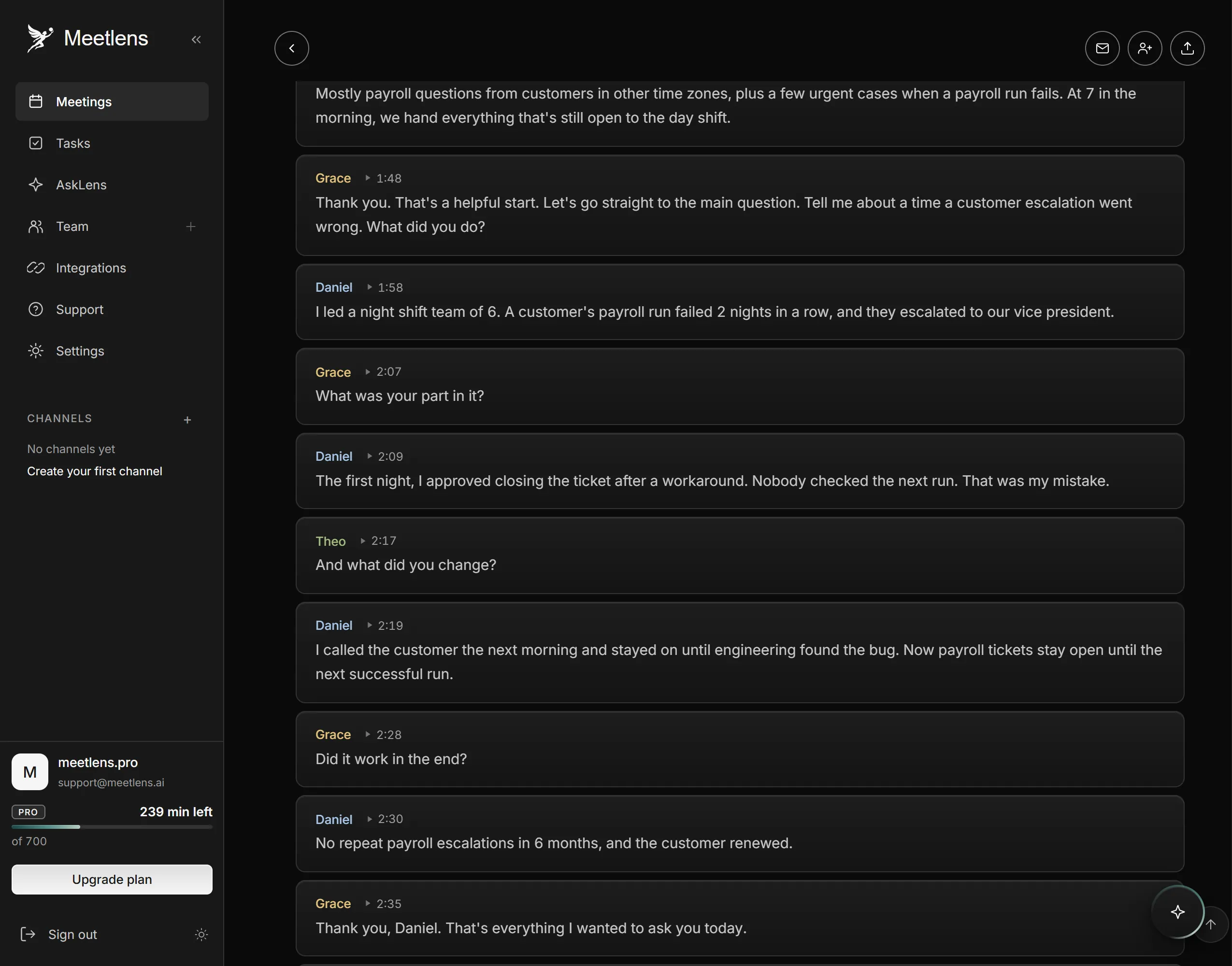Play Daniel's segment at 1:58

[x=385, y=287]
